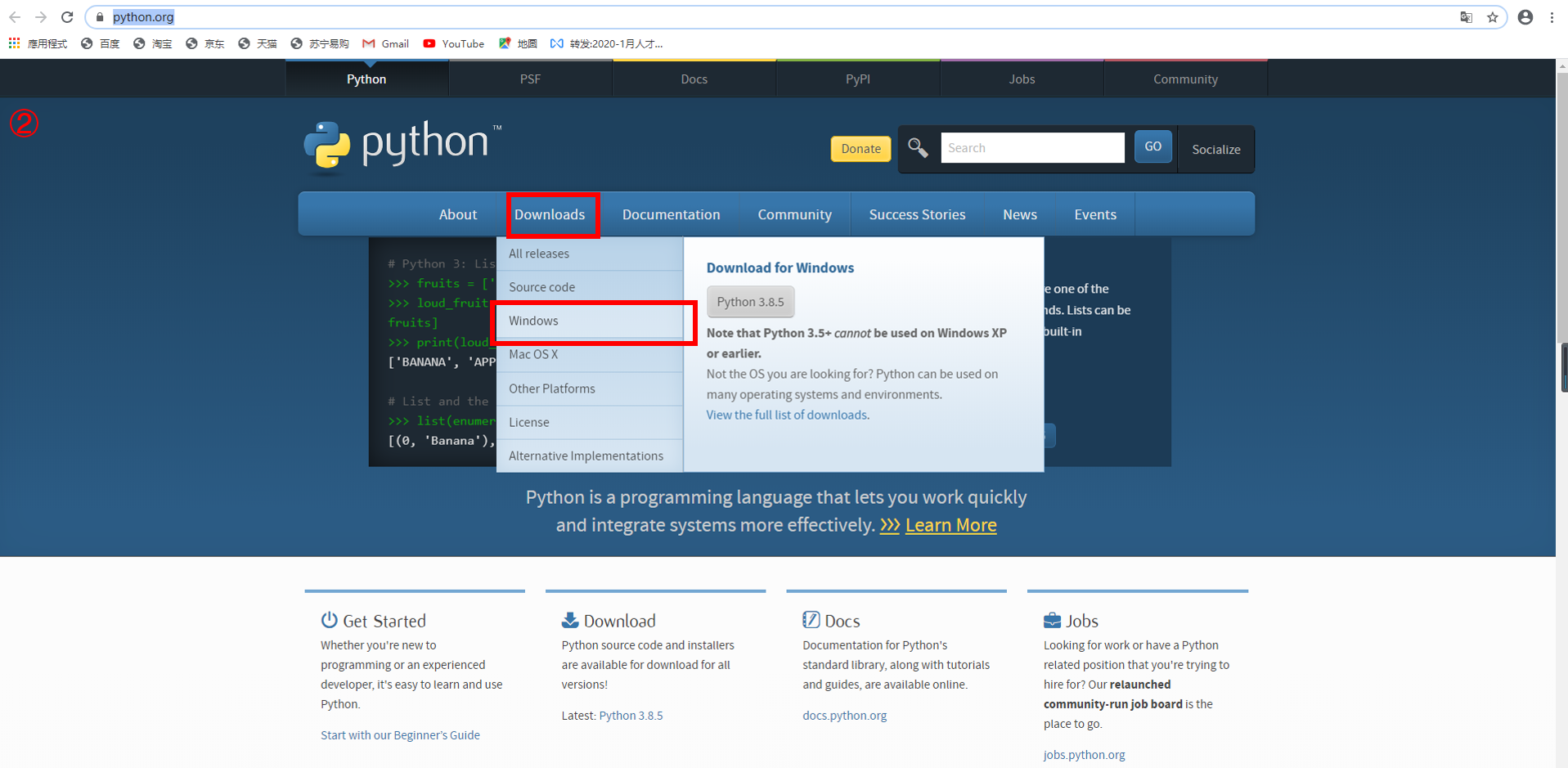Image resolution: width=1568 pixels, height=768 pixels.
Task: Click the Docs notepad icon
Action: [811, 620]
